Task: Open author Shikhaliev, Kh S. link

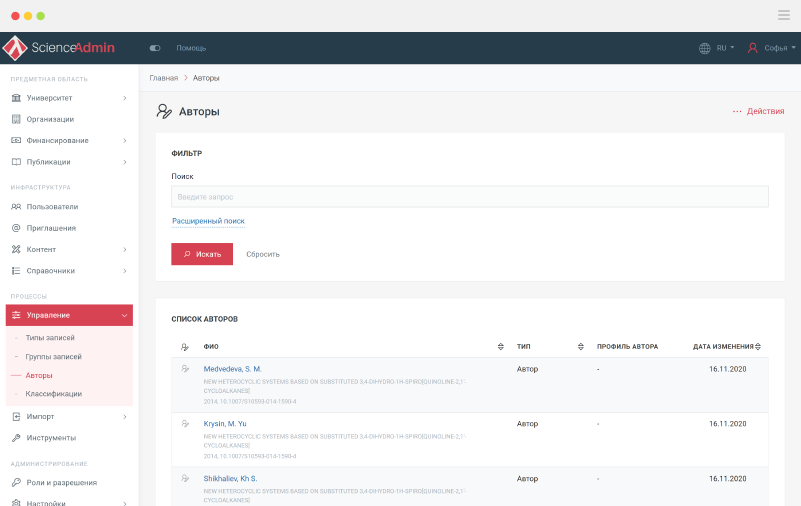Action: tap(230, 478)
